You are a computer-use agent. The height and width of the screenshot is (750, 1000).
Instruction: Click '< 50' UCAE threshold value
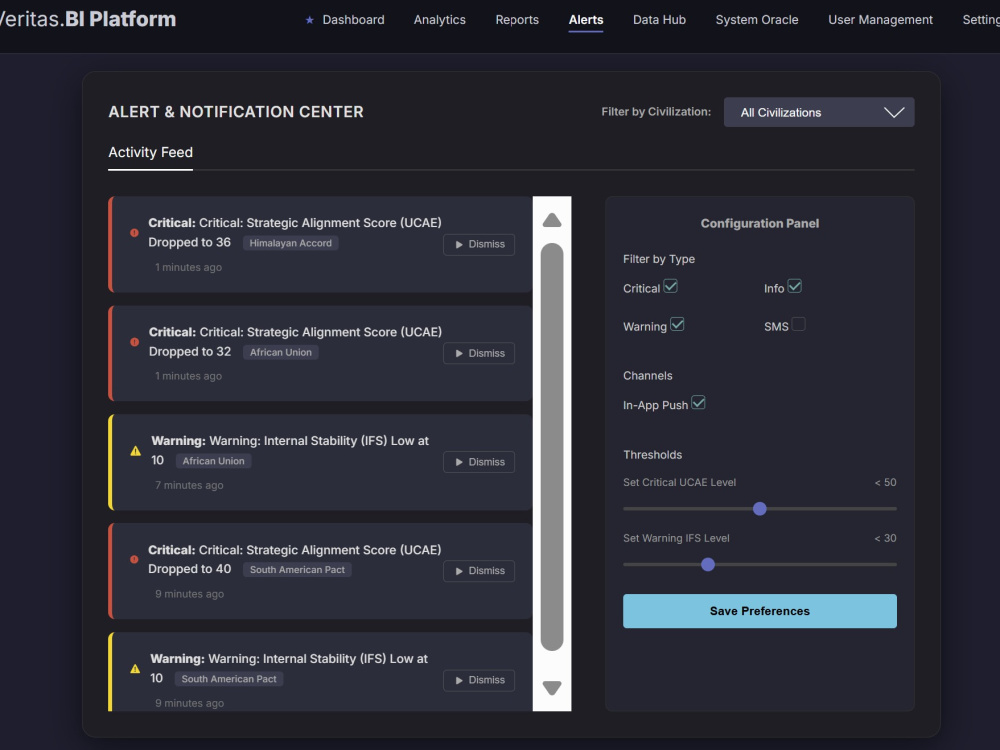[885, 482]
